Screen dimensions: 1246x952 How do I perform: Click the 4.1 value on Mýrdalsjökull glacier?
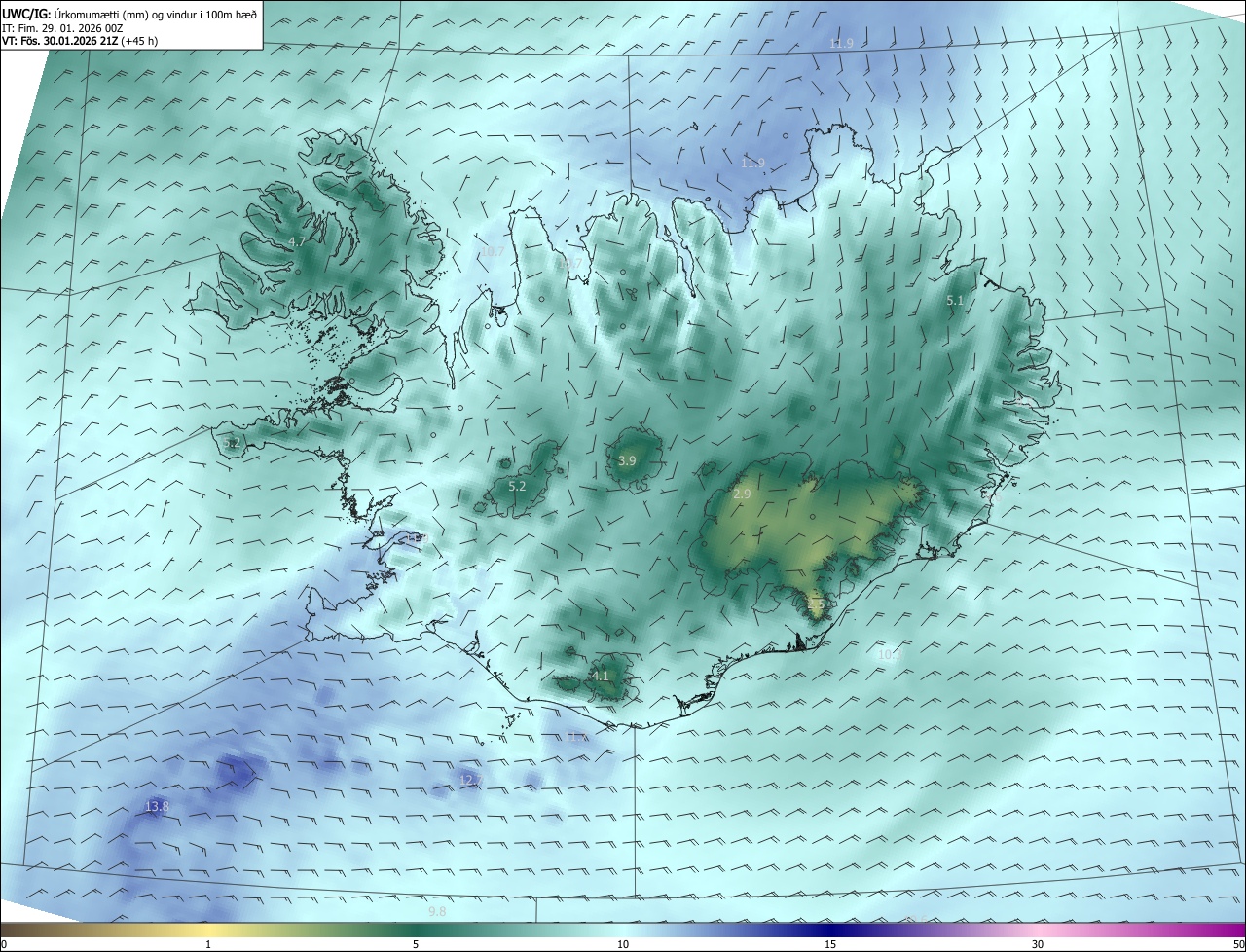(x=600, y=676)
